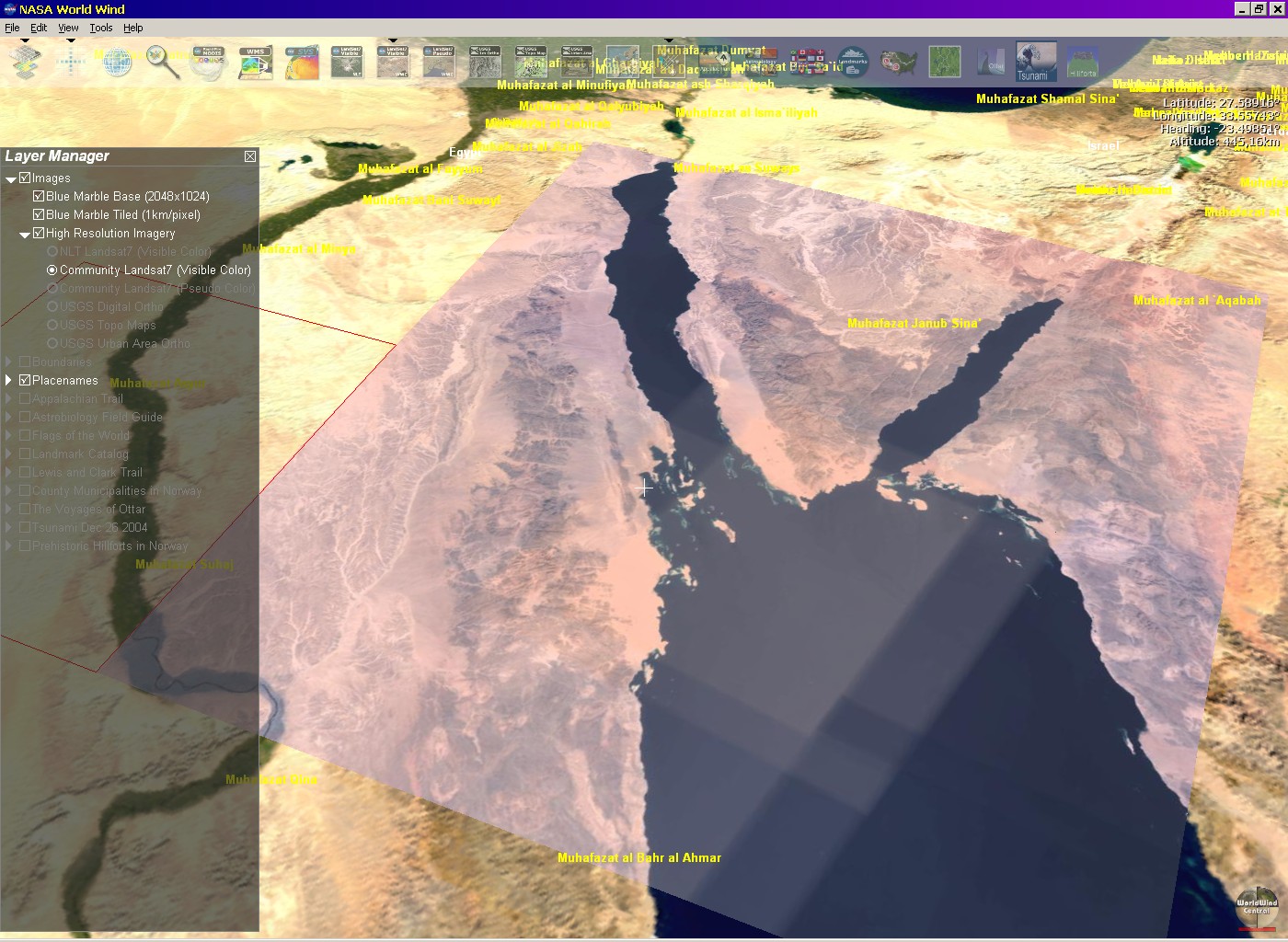Screen dimensions: 1288x942
Task: Select NLT Landsat7 (Visible Color) radio button
Action: (52, 251)
